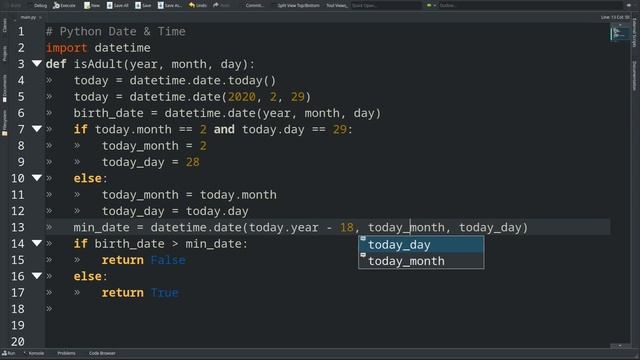Click 'False' on the return line 15

(168, 260)
